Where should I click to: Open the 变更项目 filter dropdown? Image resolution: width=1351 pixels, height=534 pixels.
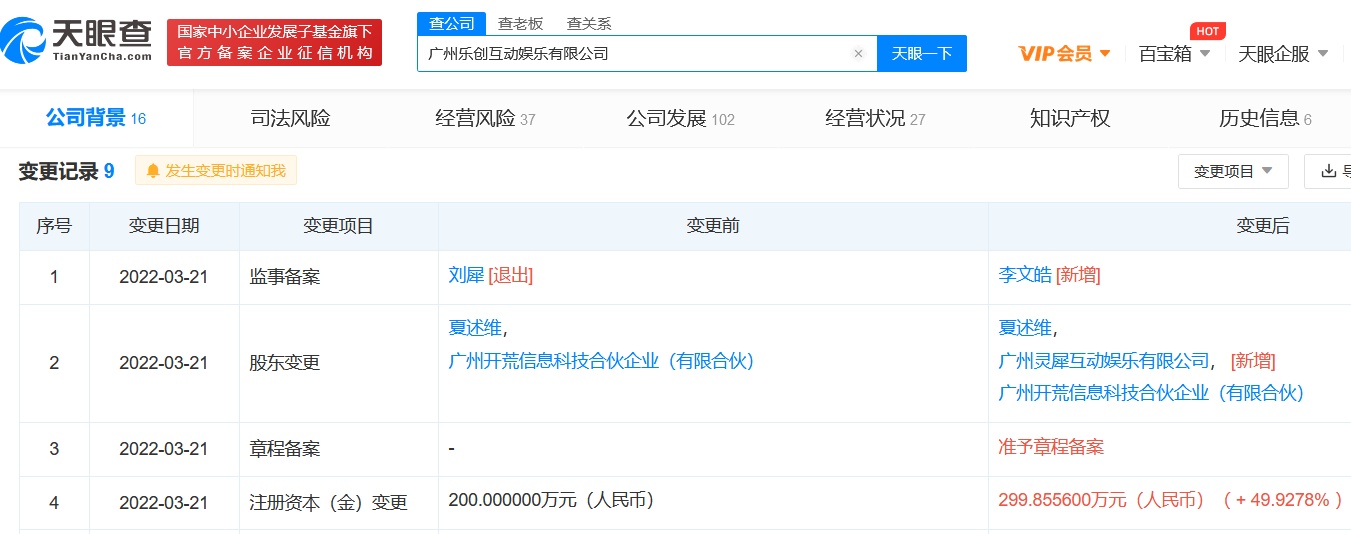click(x=1233, y=171)
